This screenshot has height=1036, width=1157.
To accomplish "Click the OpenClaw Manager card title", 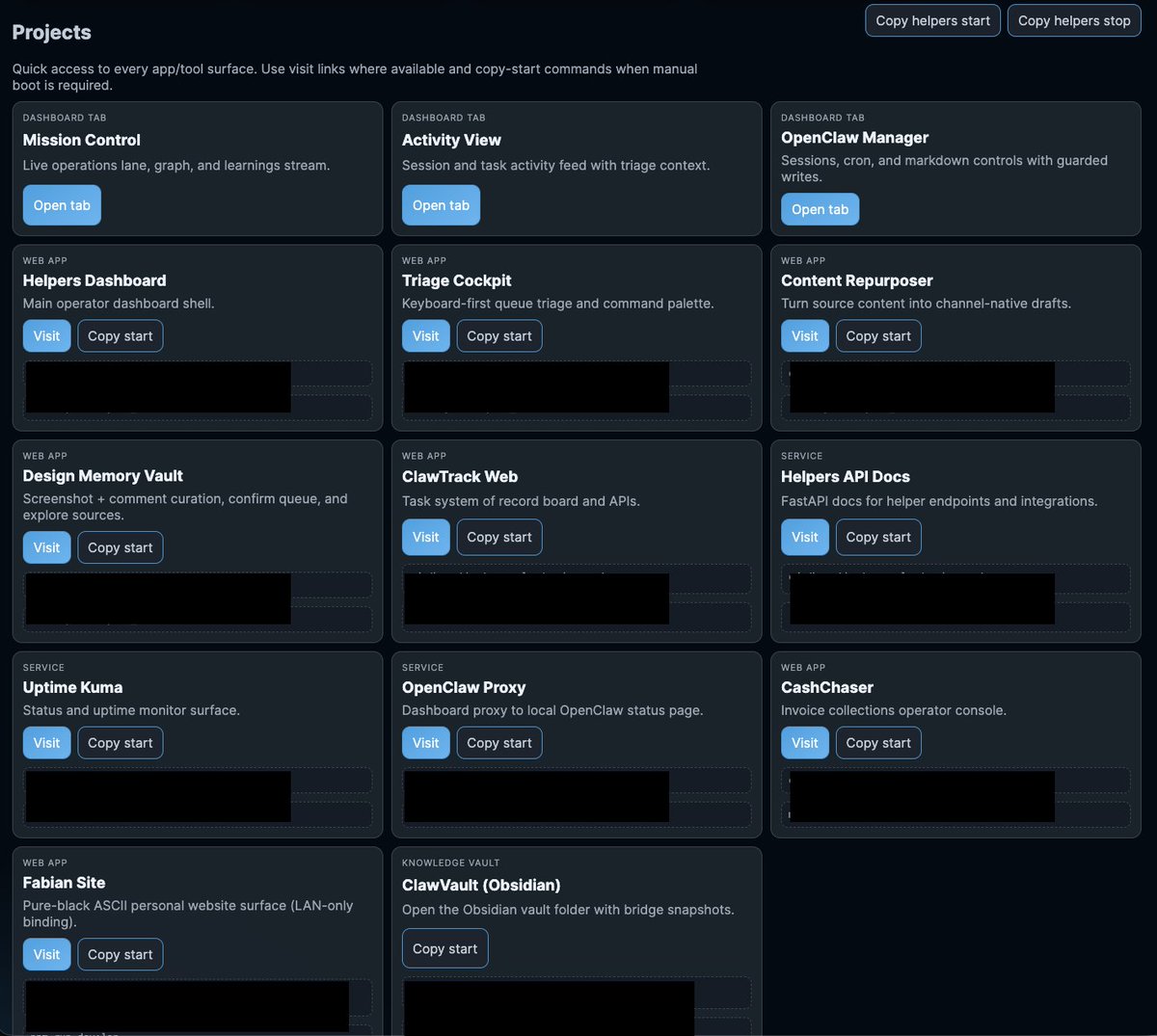I will coord(855,138).
